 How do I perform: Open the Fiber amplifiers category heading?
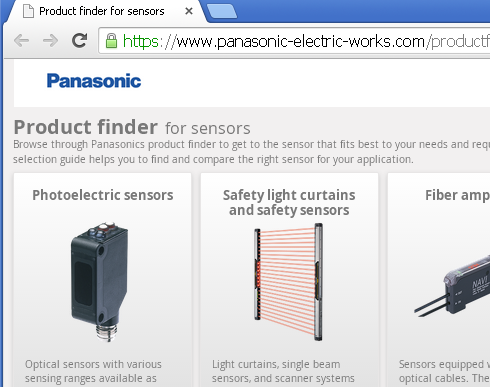click(457, 195)
